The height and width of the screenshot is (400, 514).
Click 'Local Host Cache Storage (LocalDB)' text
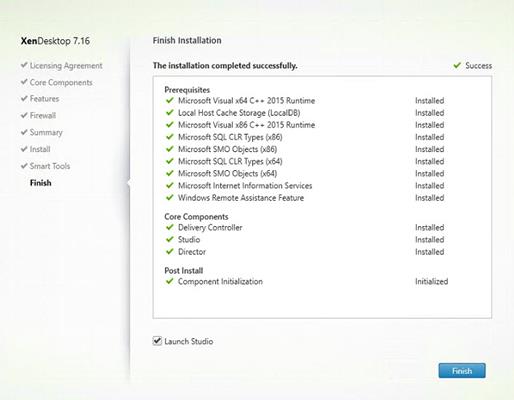point(239,113)
